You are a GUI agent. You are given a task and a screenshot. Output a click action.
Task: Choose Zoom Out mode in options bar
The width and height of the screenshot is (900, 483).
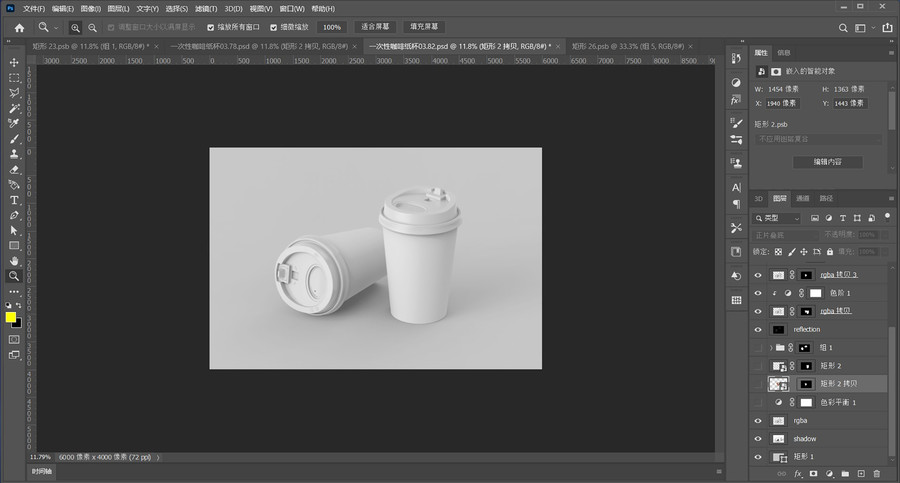[92, 28]
